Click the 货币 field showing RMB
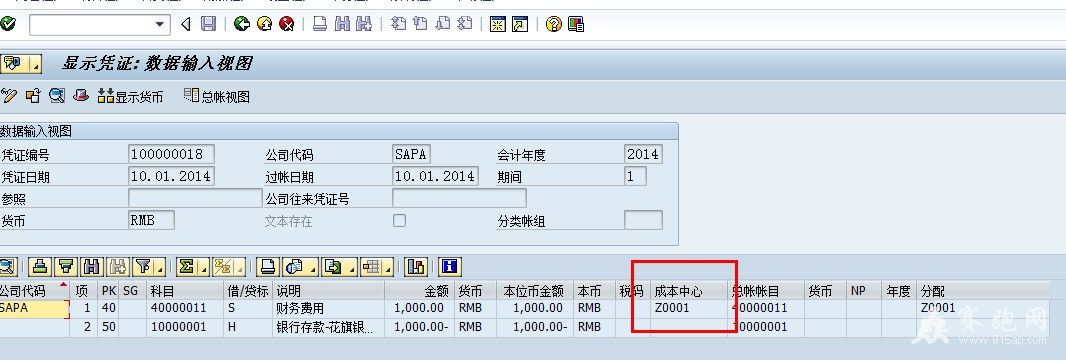Viewport: 1066px width, 360px height. click(x=151, y=220)
